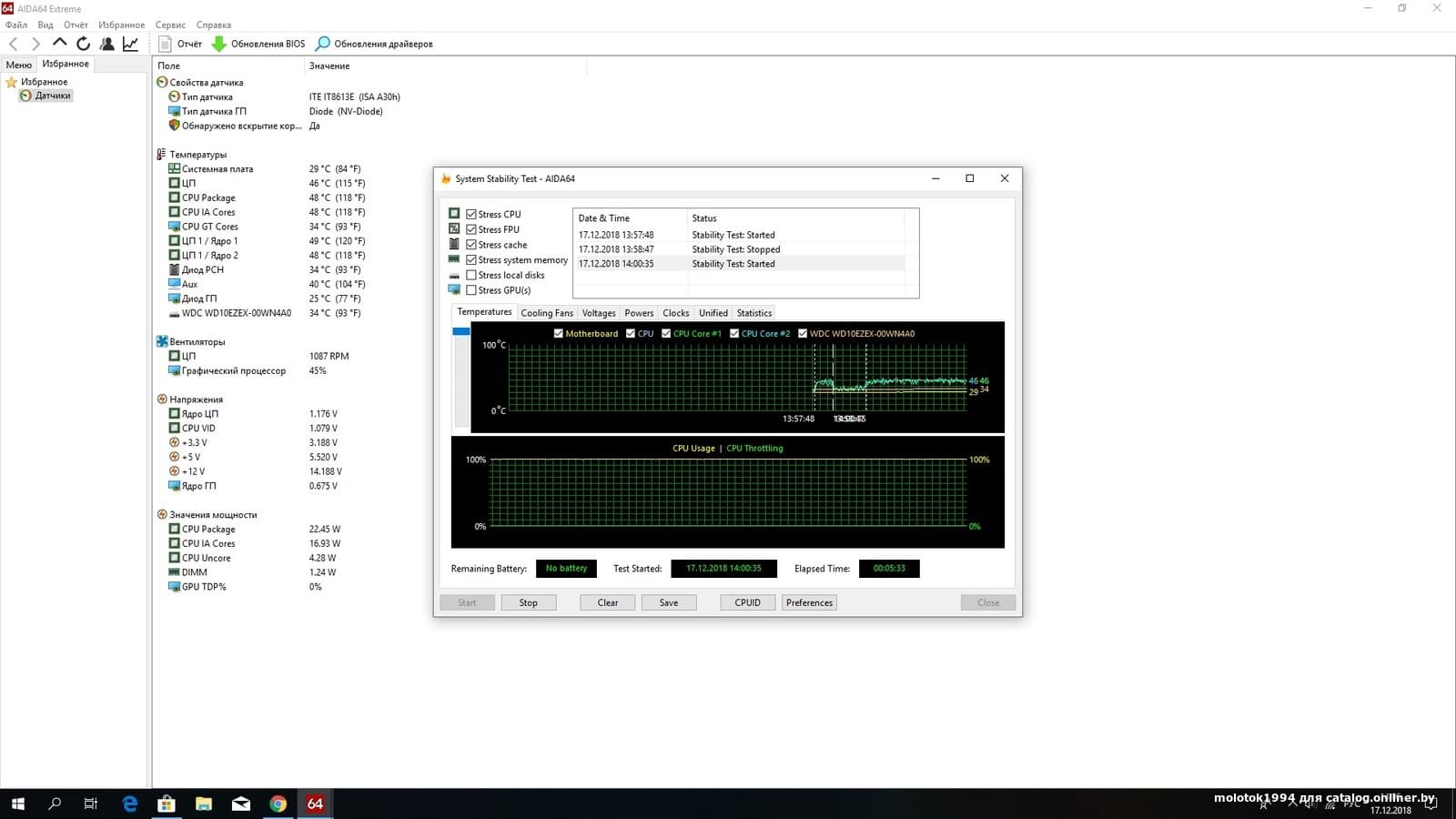Uncheck CPU Core #1 in graph legend
This screenshot has width=1456, height=819.
tap(666, 334)
